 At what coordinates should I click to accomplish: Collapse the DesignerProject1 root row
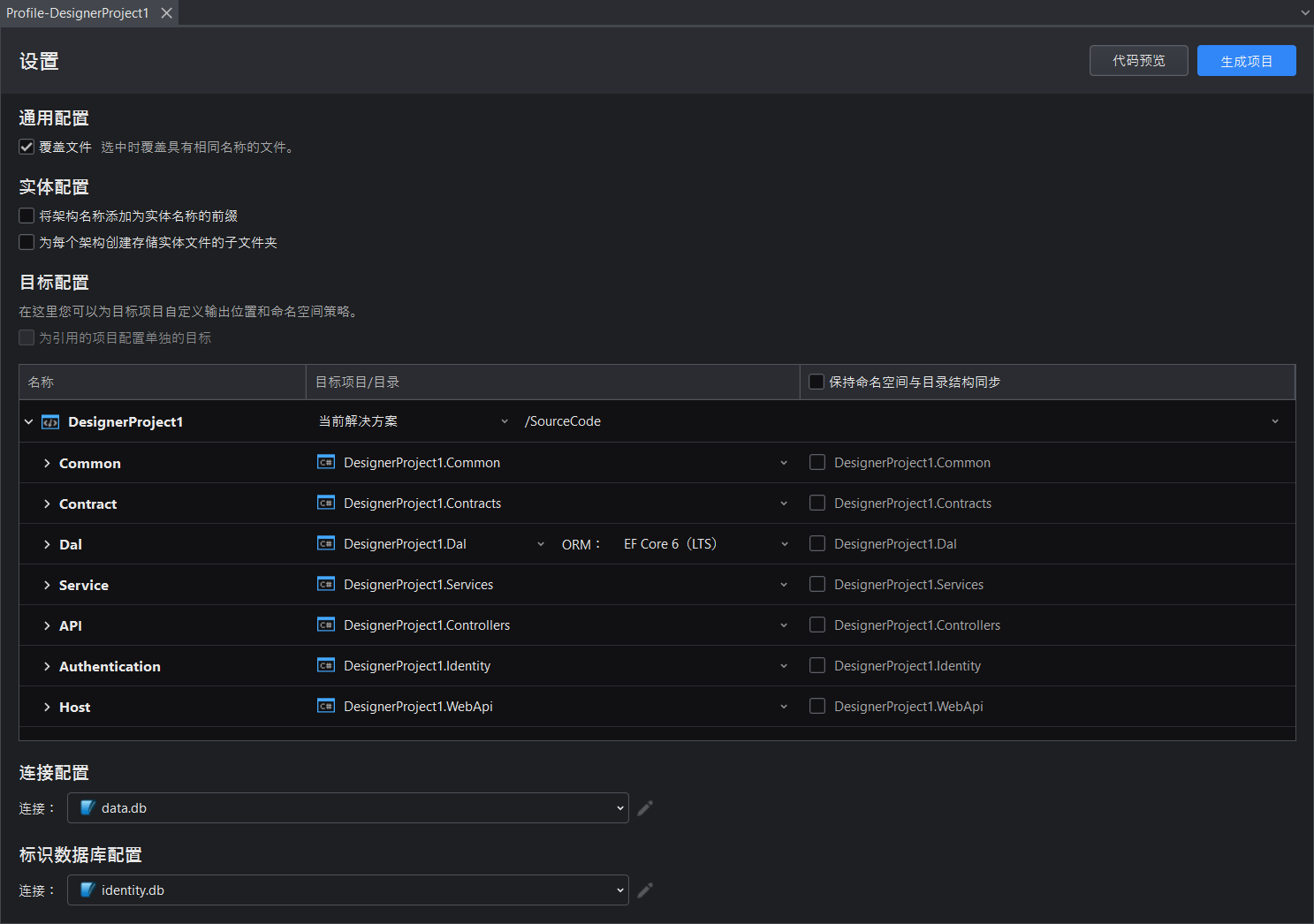pos(29,421)
